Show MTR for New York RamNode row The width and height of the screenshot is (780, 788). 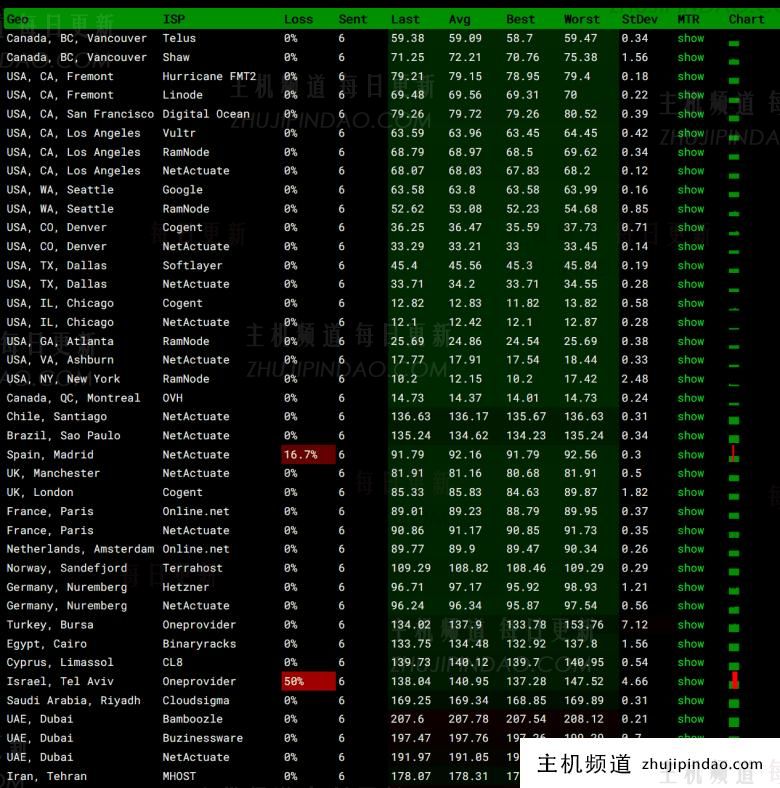(691, 379)
